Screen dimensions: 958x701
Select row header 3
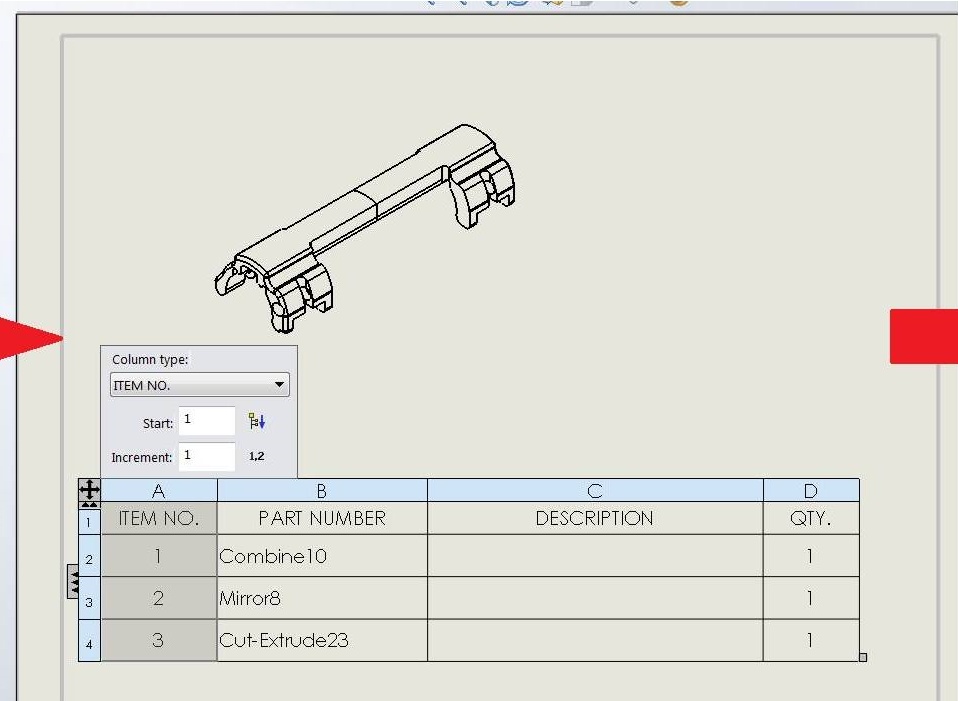point(89,598)
